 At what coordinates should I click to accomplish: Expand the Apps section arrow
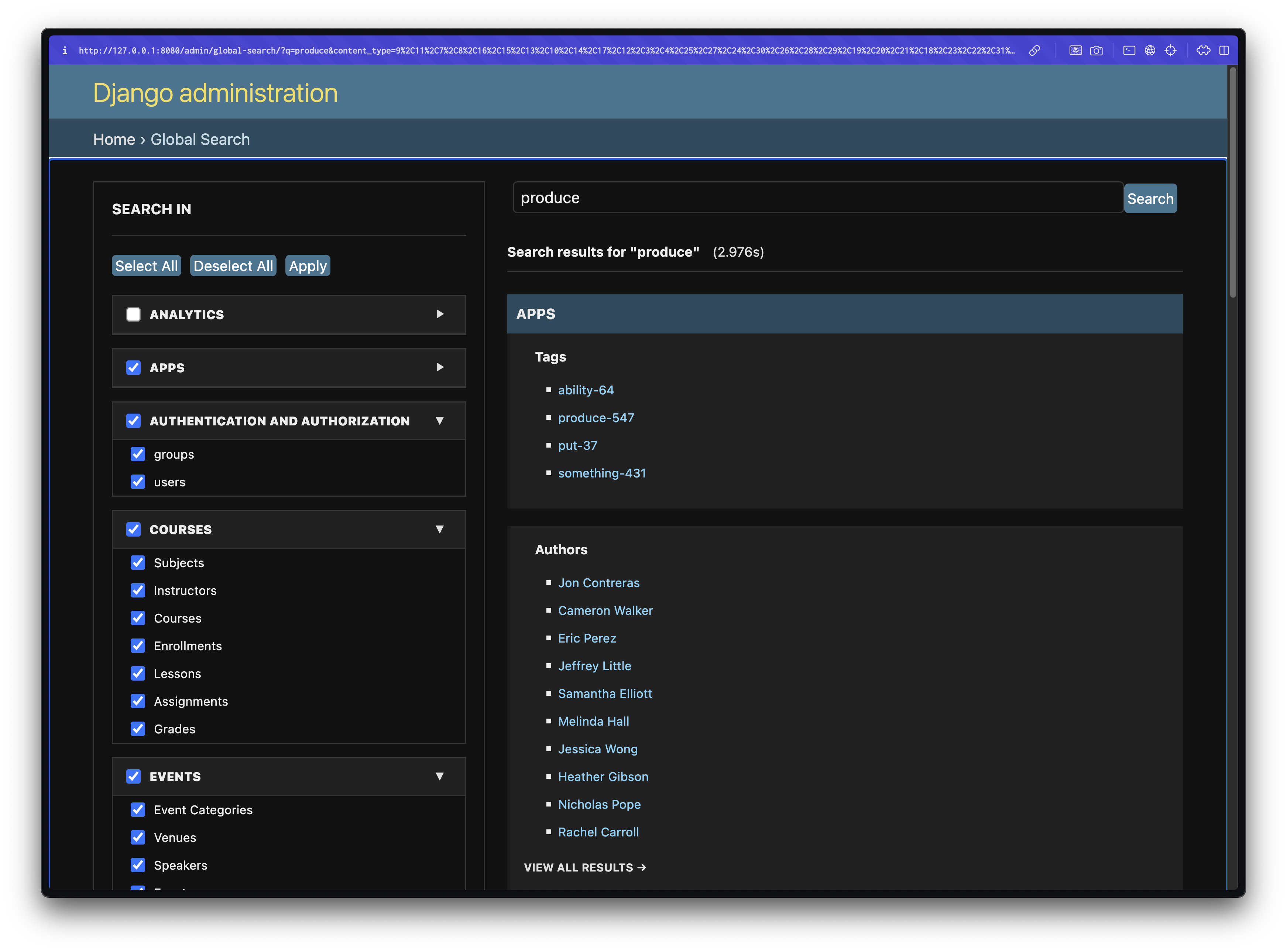click(440, 367)
